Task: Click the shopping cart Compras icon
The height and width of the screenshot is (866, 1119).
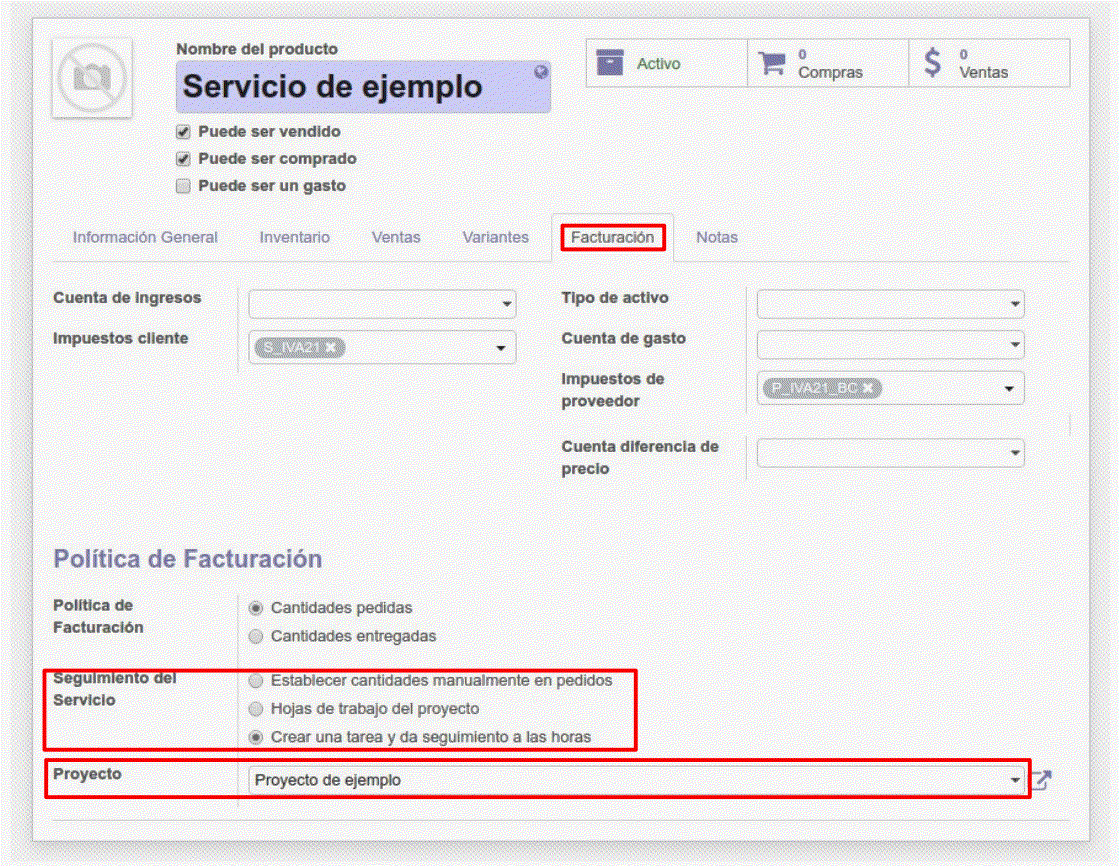Action: [x=772, y=63]
